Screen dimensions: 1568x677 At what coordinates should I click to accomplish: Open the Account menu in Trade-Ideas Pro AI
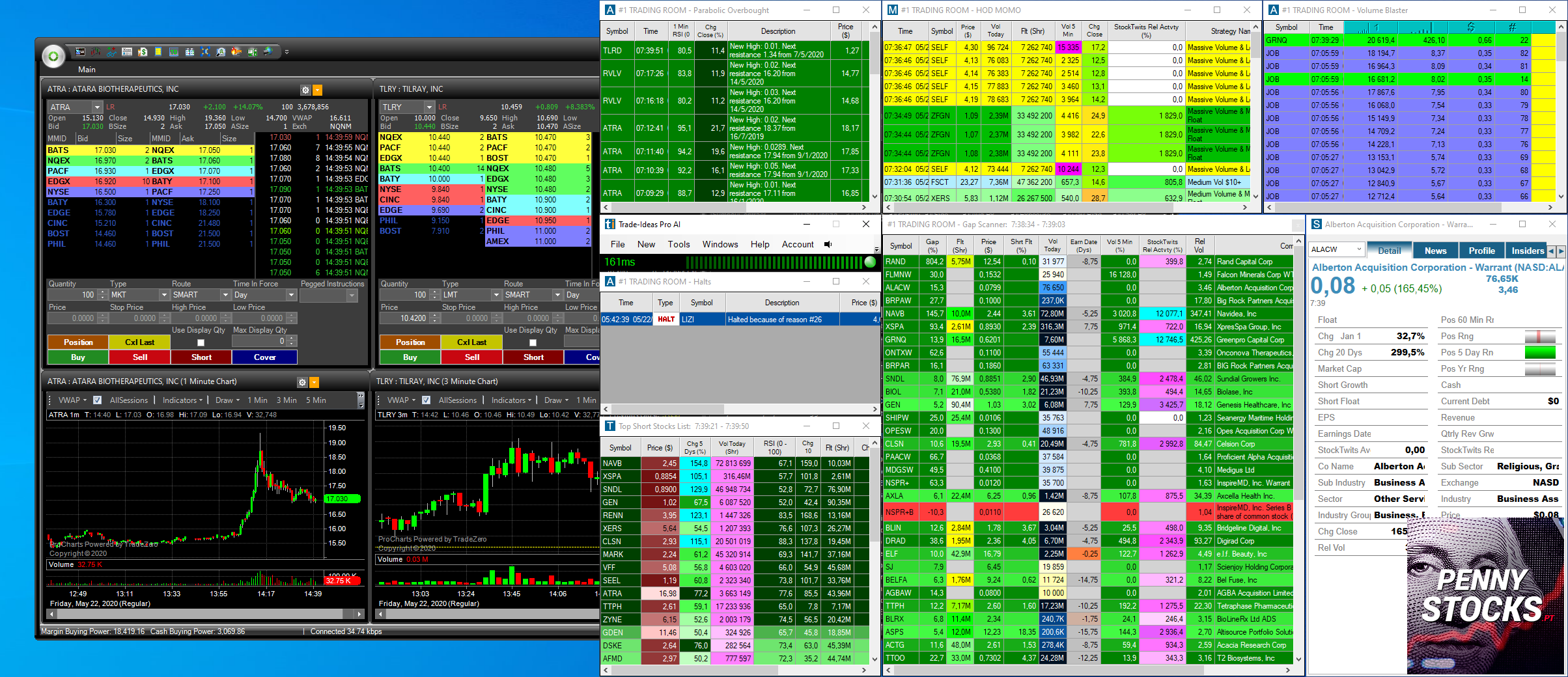click(x=798, y=245)
